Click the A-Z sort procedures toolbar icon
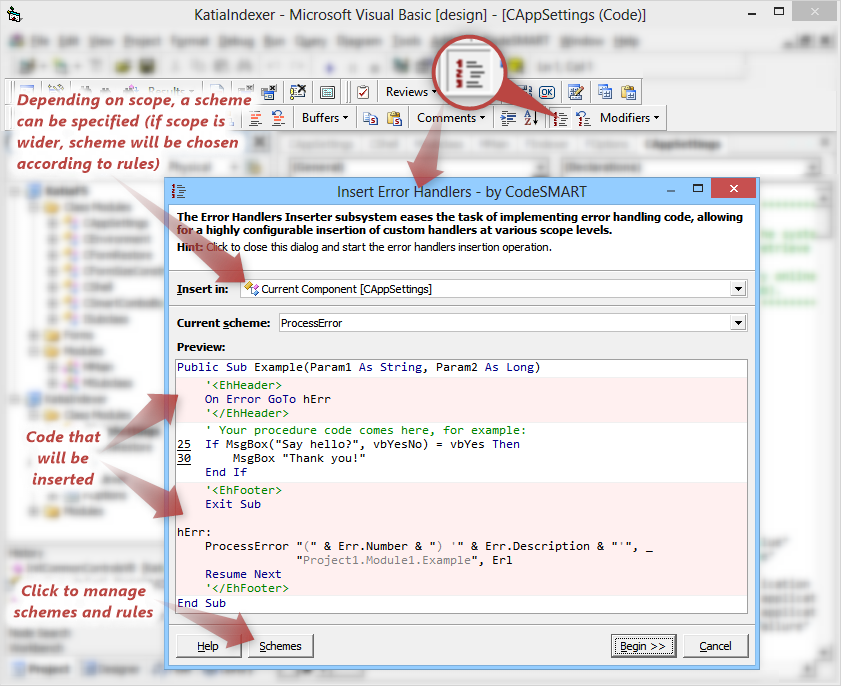 [530, 118]
